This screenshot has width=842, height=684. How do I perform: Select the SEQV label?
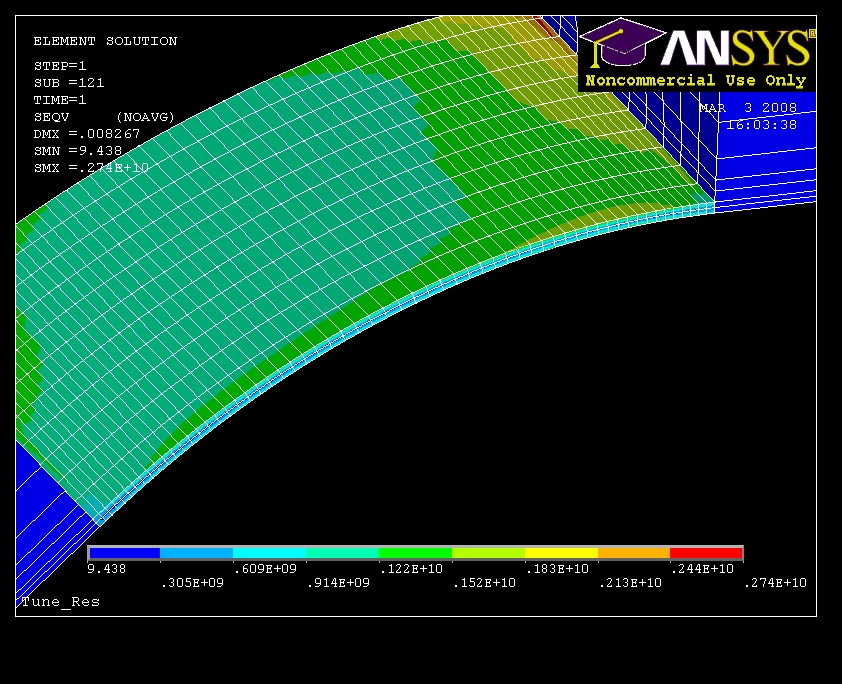click(52, 117)
